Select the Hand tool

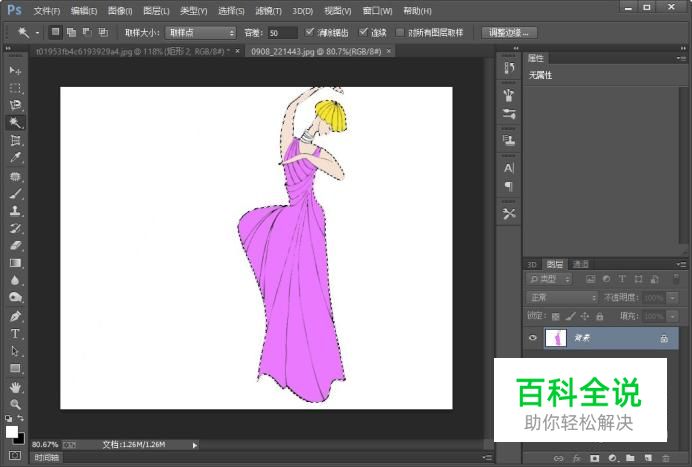[x=15, y=387]
